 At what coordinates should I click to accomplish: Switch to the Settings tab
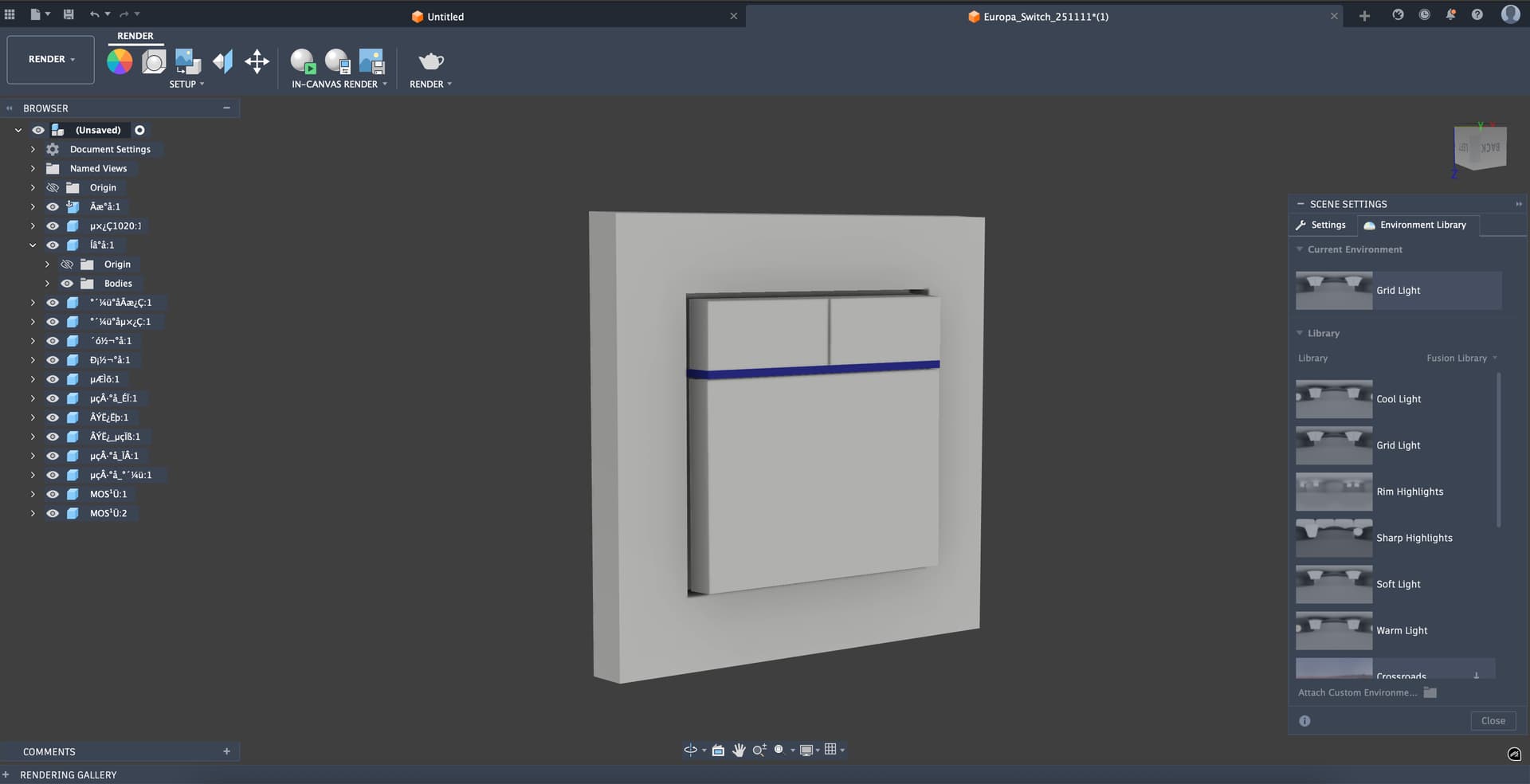tap(1321, 225)
